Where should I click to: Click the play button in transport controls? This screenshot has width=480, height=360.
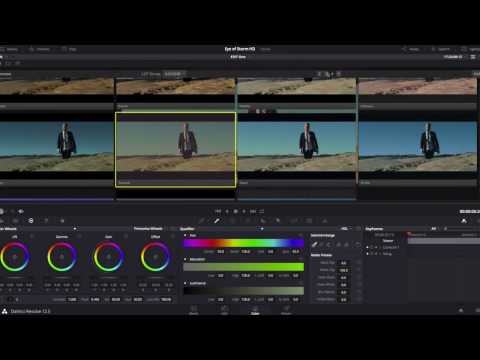point(244,211)
